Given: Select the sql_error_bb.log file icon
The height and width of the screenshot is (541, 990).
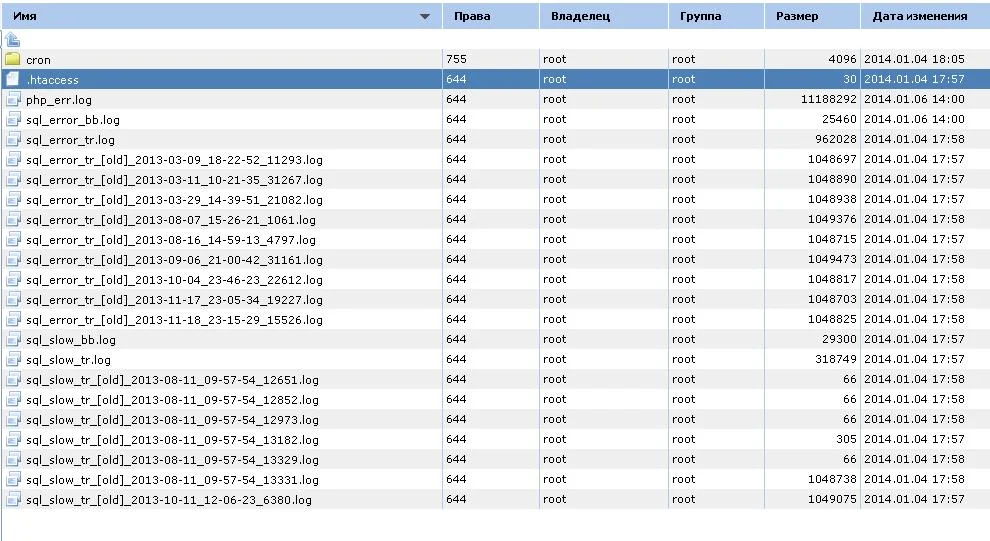Looking at the screenshot, I should click(x=13, y=119).
